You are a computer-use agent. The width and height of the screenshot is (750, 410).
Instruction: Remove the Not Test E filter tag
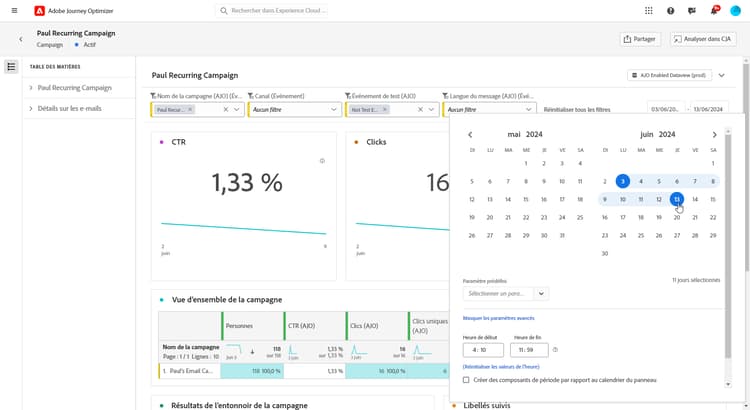coord(385,110)
